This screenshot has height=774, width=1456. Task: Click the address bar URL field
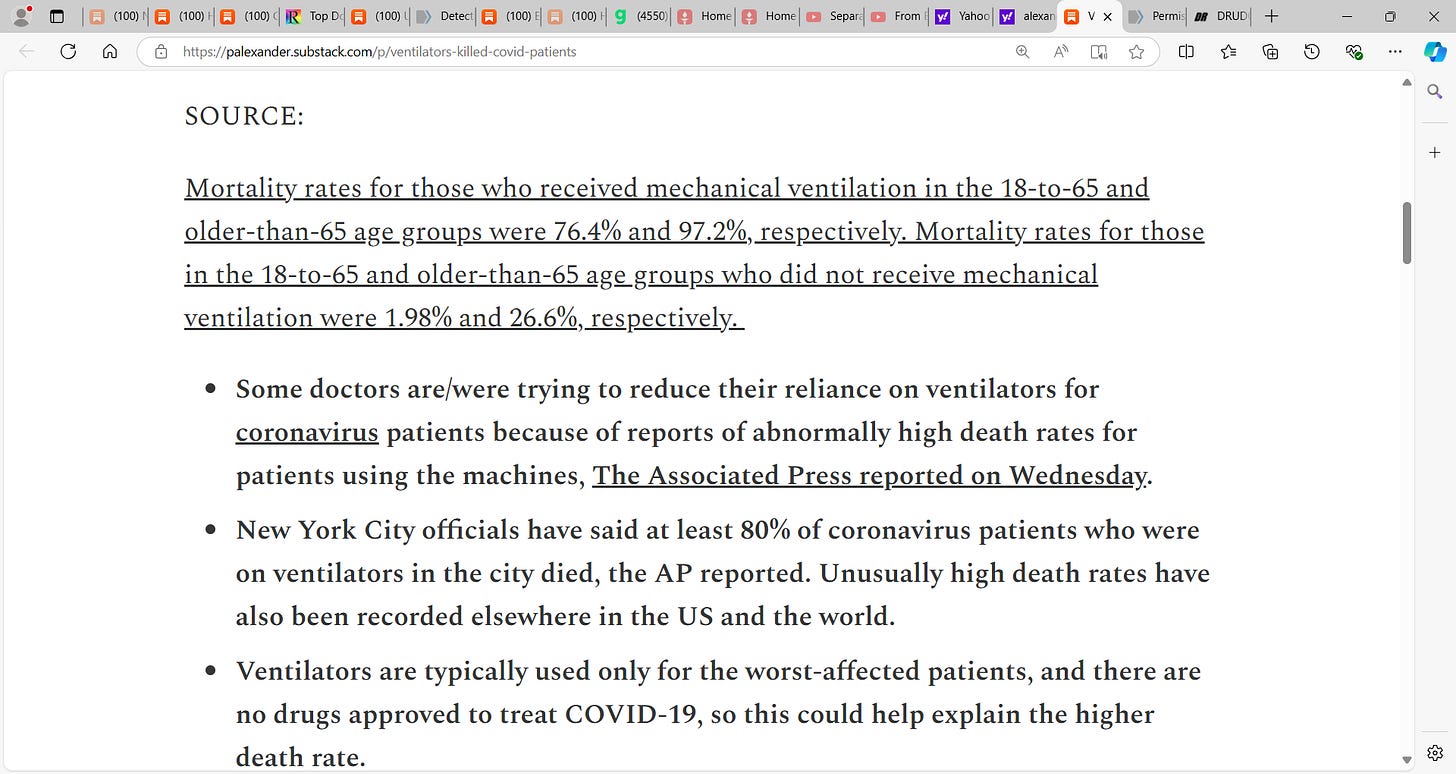click(x=590, y=52)
